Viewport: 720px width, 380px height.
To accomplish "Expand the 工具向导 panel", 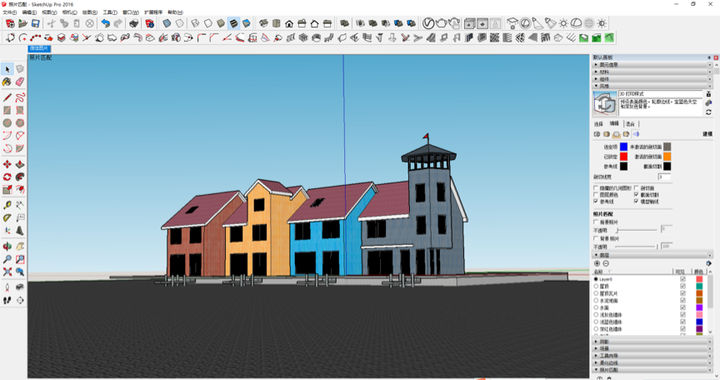I will pos(652,356).
